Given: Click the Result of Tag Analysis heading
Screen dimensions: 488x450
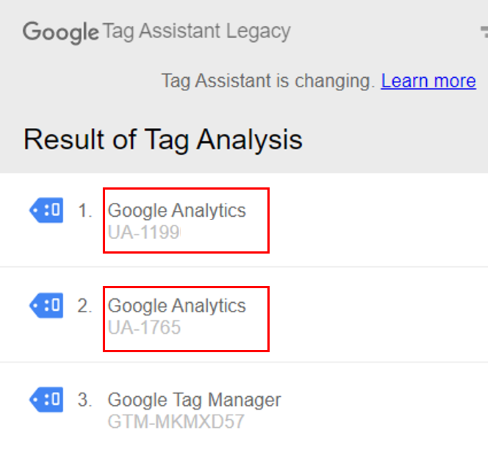Looking at the screenshot, I should point(163,140).
